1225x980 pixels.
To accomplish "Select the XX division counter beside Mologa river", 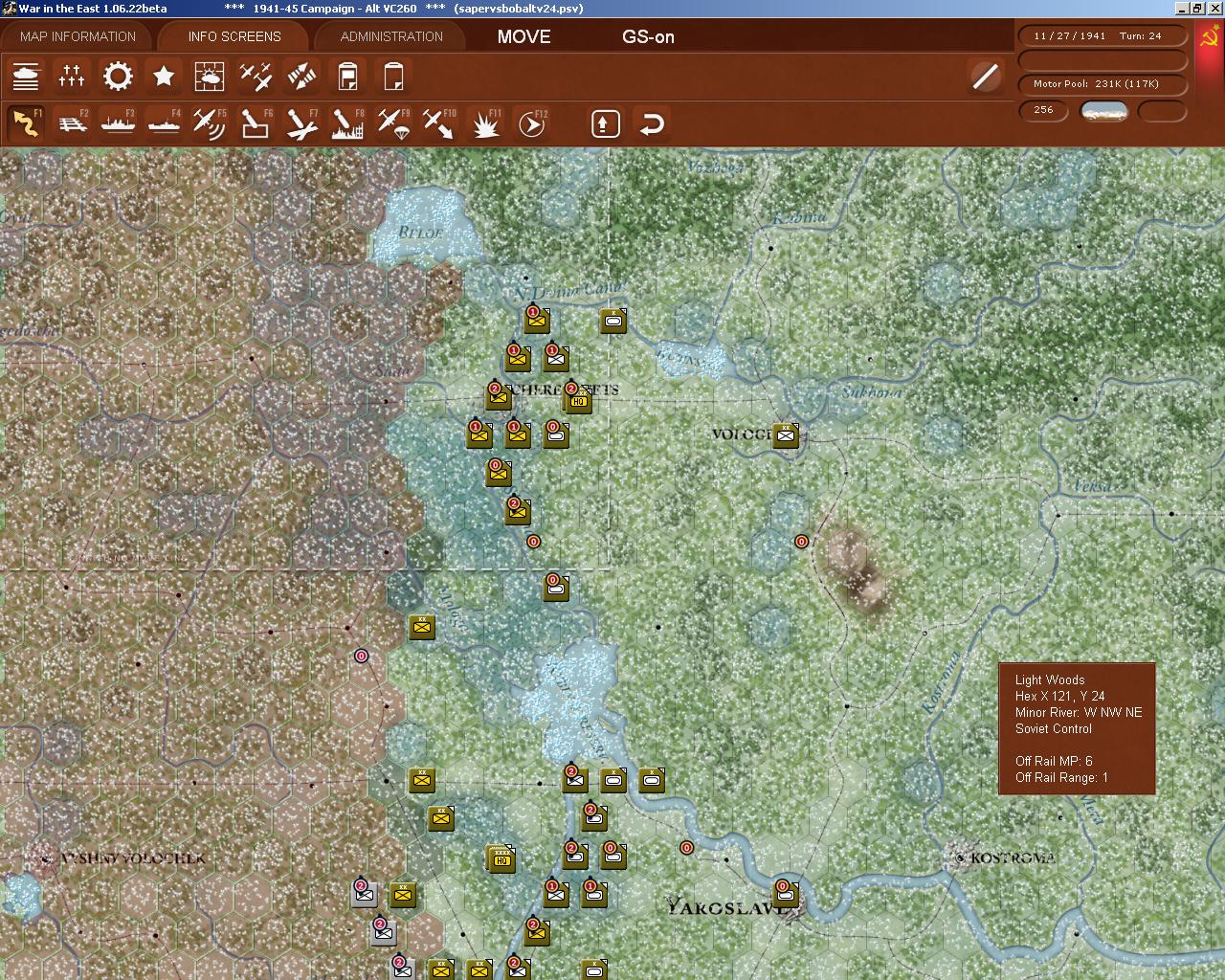I will [422, 627].
